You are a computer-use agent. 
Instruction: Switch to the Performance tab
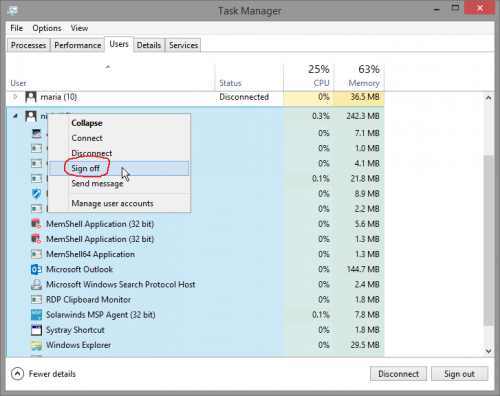point(78,45)
